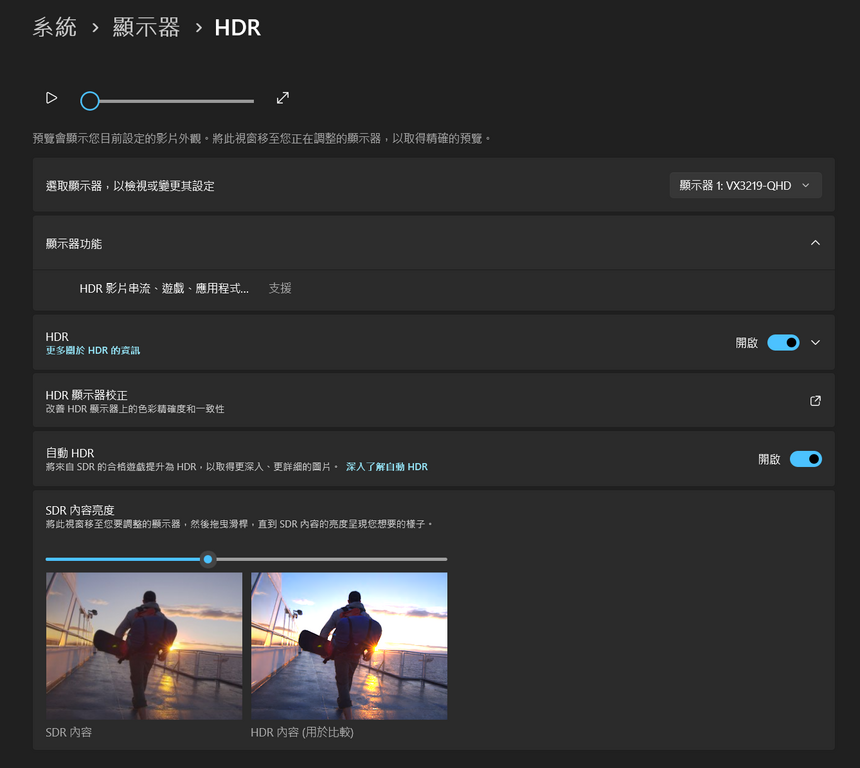Expand the HDR options chevron
860x768 pixels.
pyautogui.click(x=815, y=343)
